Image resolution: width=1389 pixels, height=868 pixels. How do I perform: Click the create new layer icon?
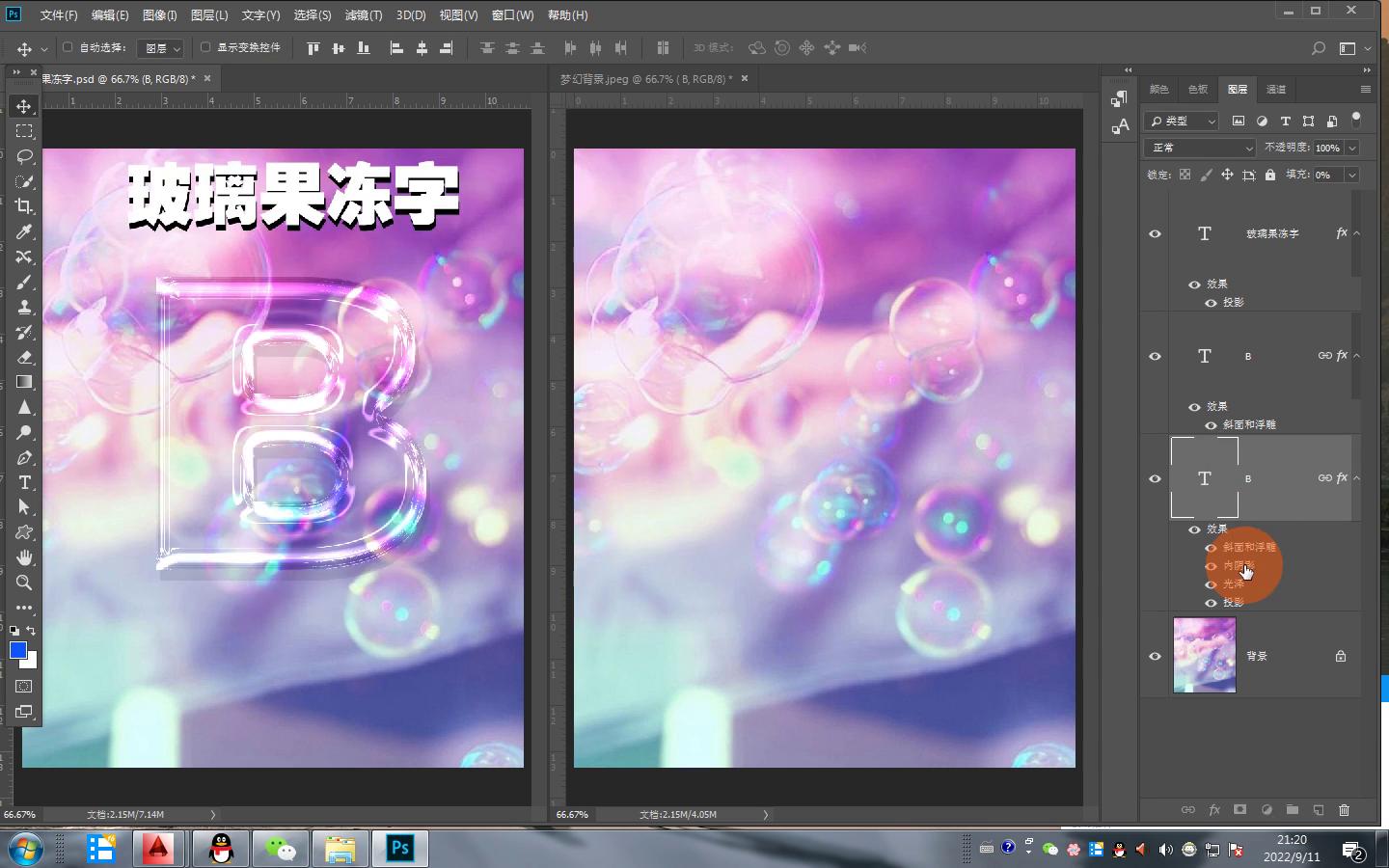tap(1318, 810)
